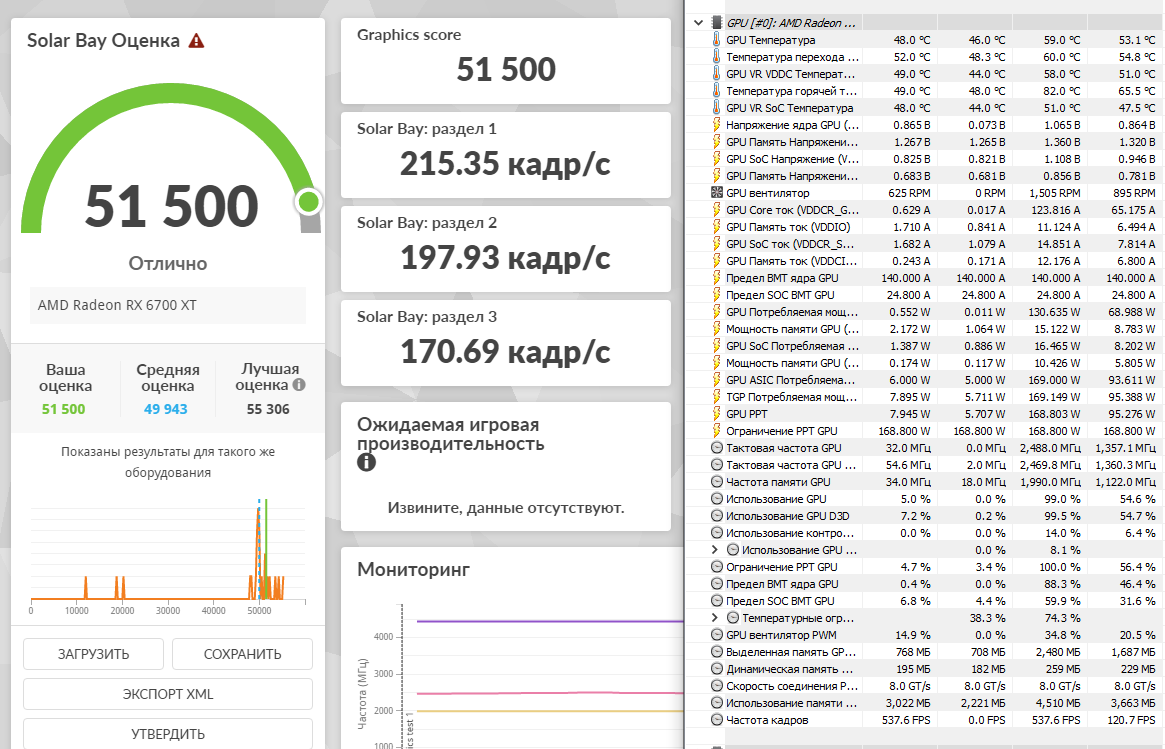This screenshot has height=749, width=1165.
Task: Click thermometer icon of GPU Температура row
Action: (x=716, y=39)
